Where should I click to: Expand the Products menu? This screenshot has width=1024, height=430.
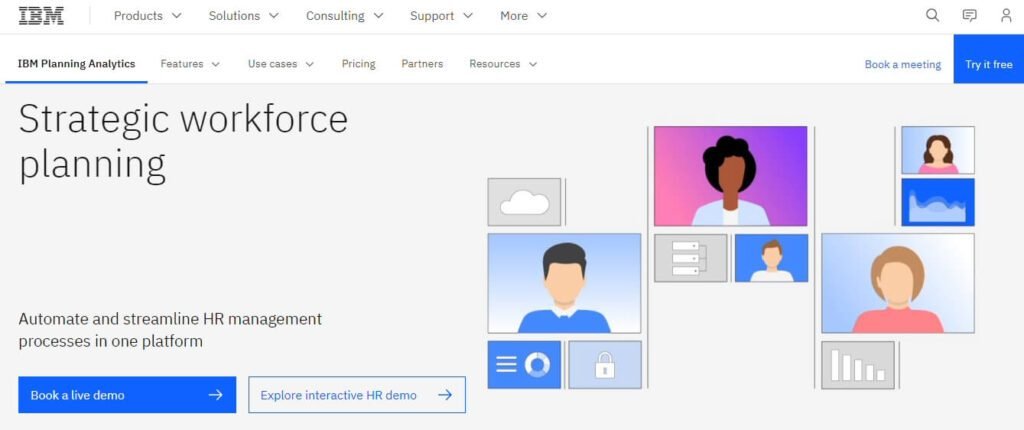(148, 16)
